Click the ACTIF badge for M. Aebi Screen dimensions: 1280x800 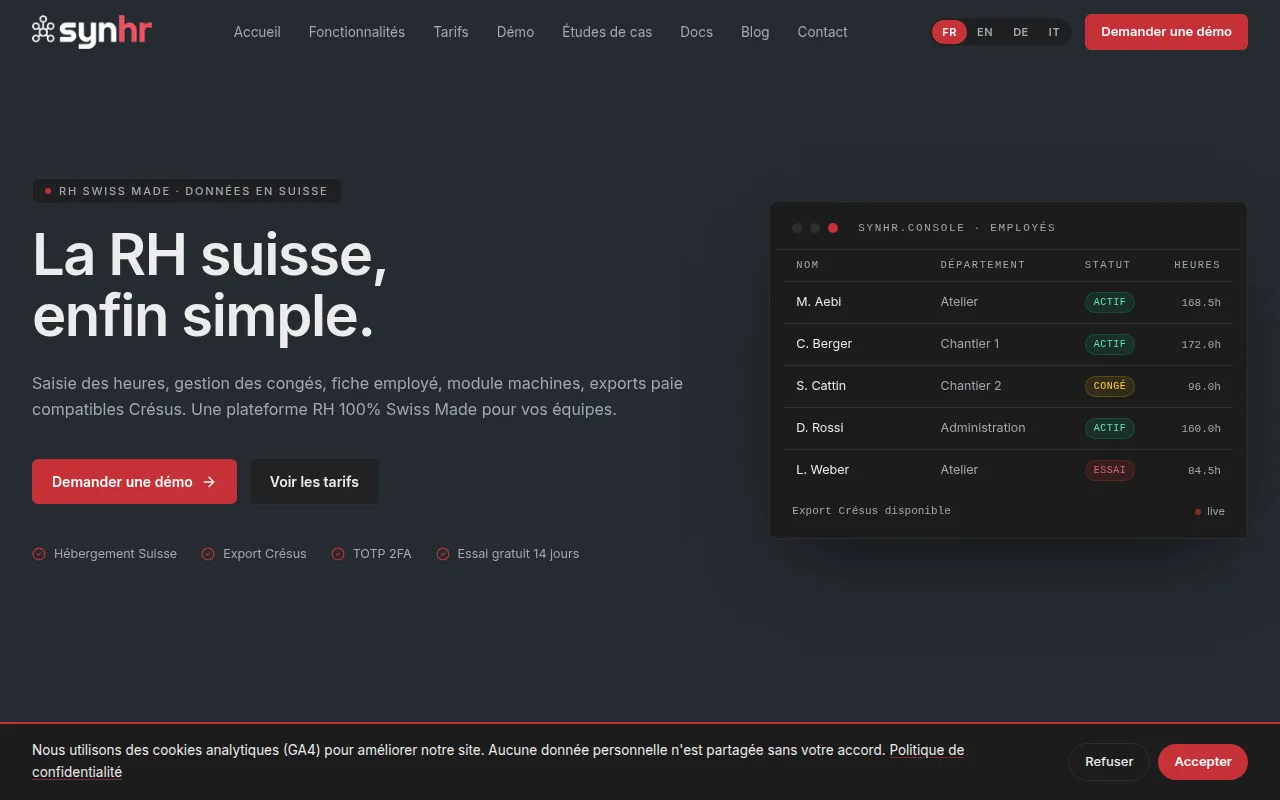click(x=1110, y=302)
